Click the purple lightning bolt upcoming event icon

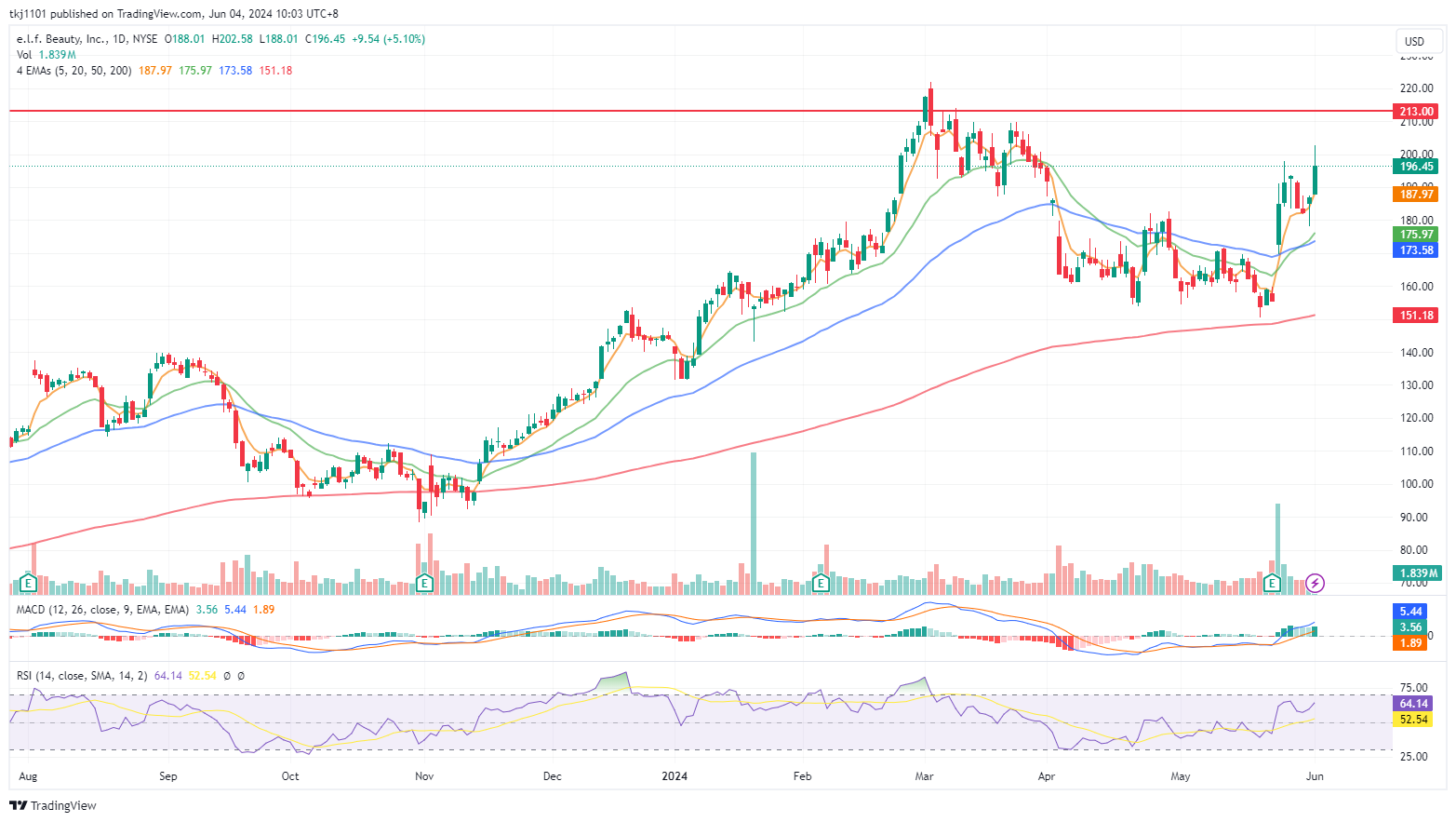click(x=1315, y=584)
